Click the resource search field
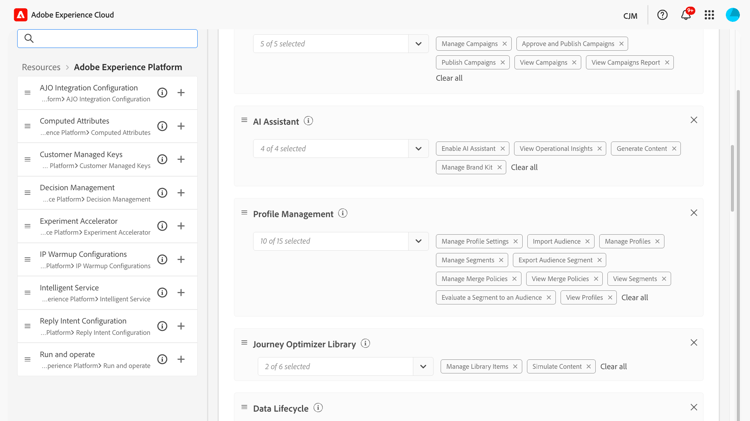 (x=107, y=38)
